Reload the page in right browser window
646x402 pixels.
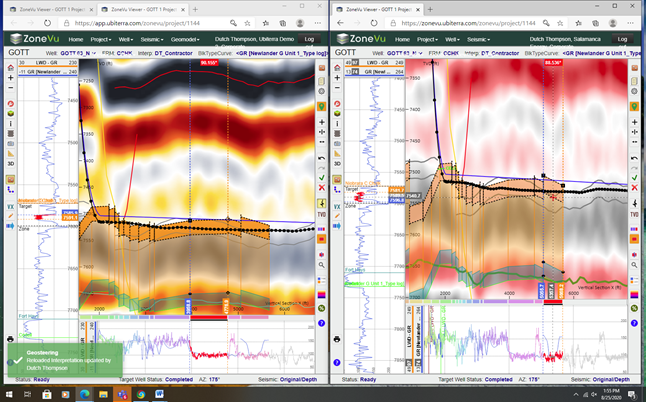point(374,23)
